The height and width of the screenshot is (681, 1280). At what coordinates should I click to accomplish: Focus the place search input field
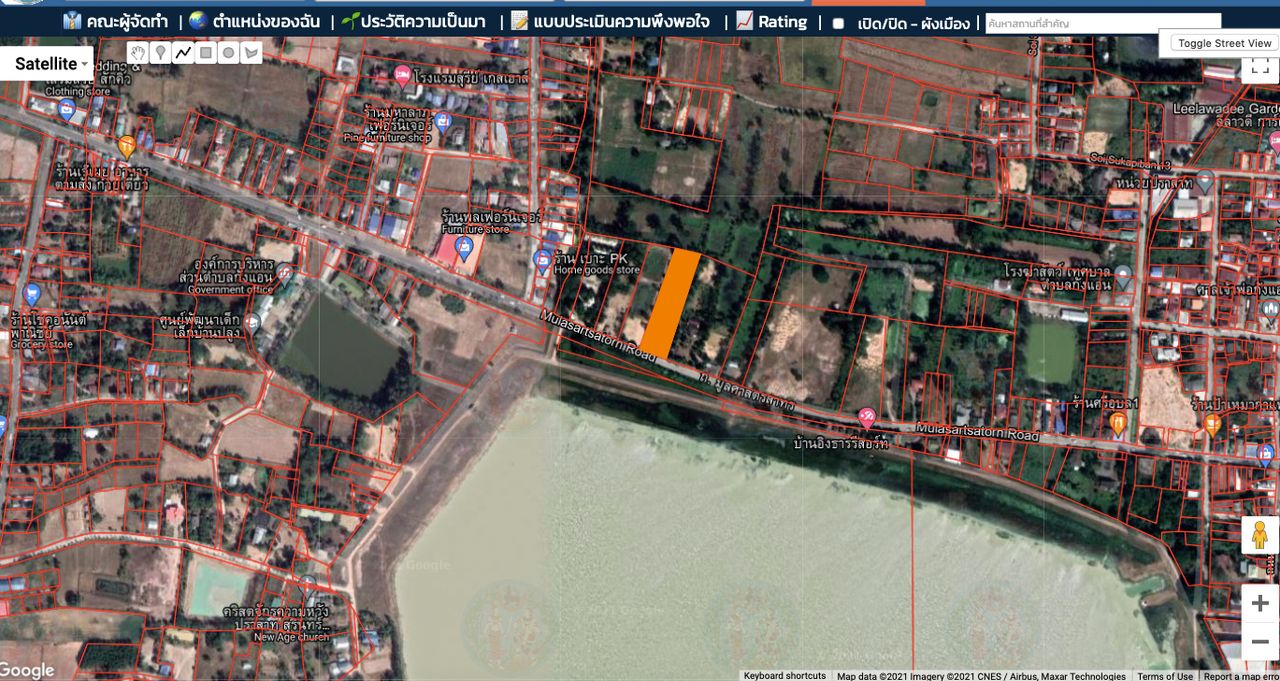[1102, 22]
